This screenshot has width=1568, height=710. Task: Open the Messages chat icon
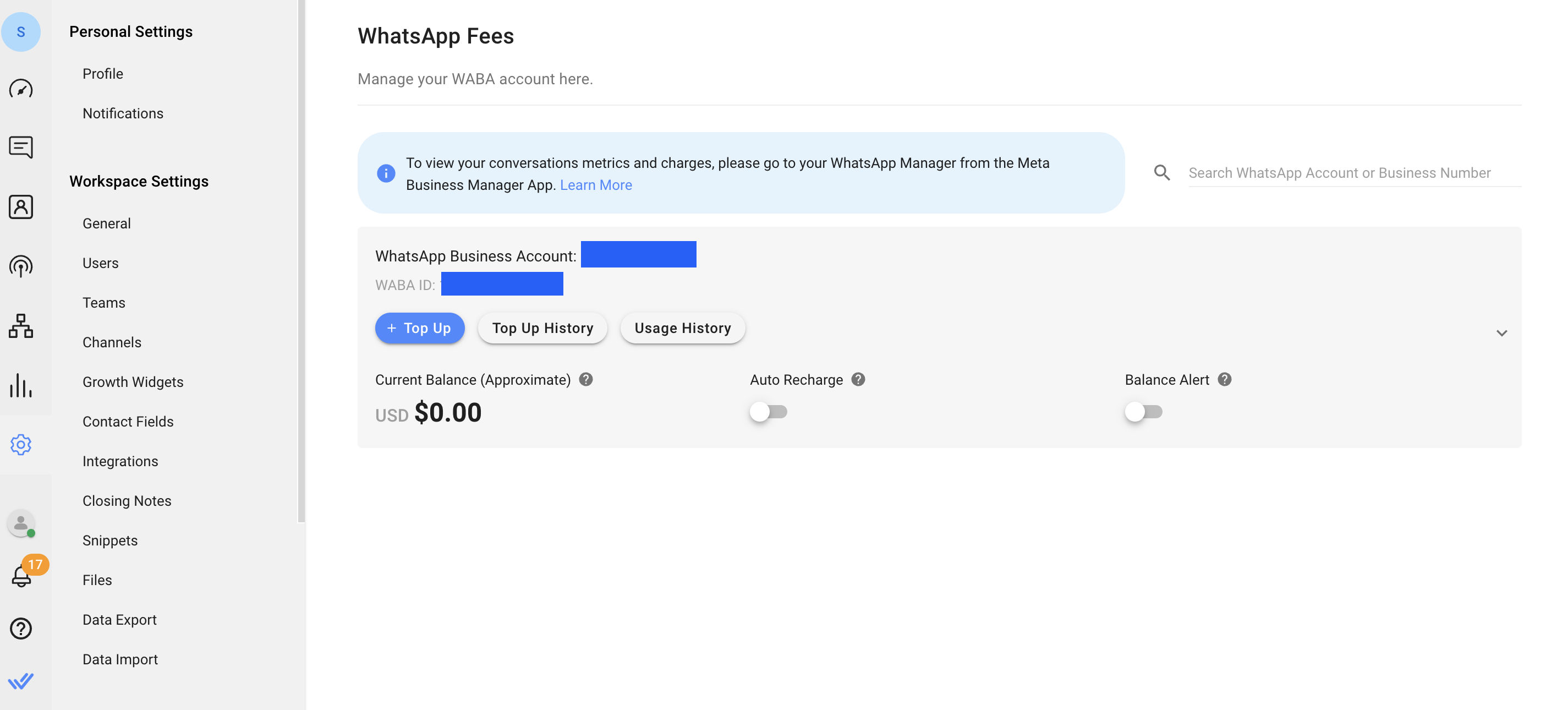tap(21, 148)
